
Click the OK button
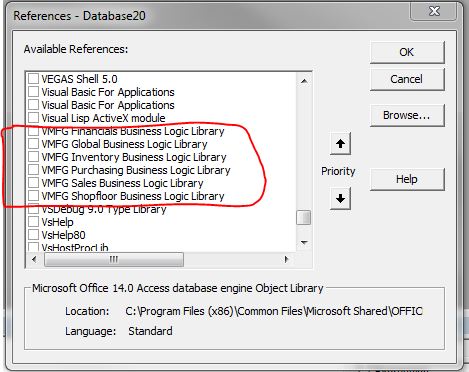(407, 52)
